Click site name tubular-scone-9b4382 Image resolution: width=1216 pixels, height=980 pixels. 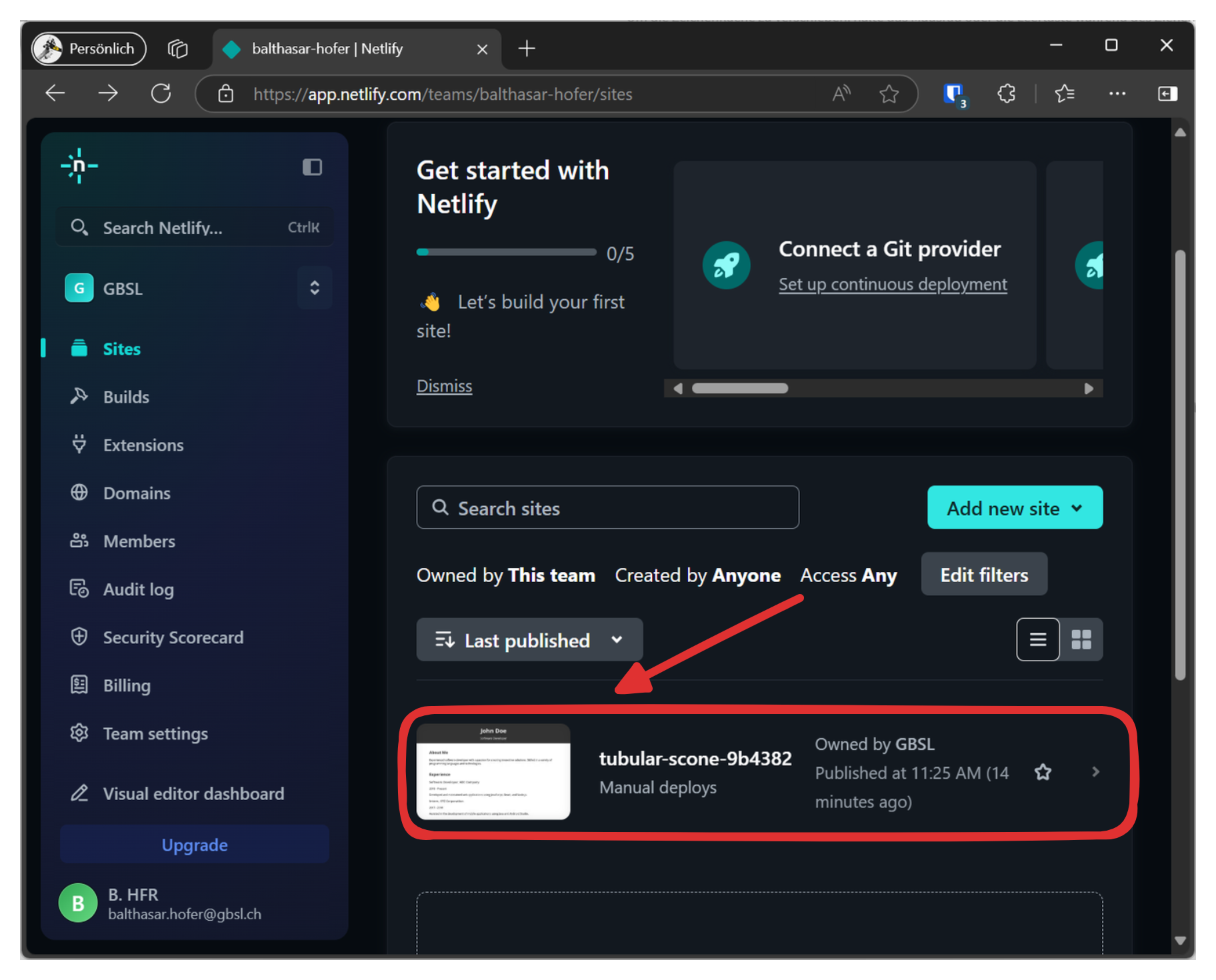(x=695, y=759)
